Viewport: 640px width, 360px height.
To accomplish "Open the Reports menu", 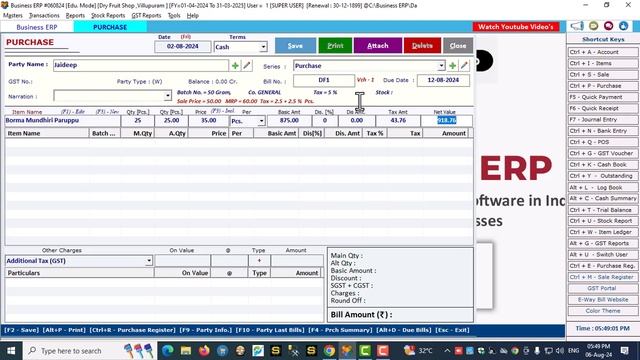I will pyautogui.click(x=75, y=16).
